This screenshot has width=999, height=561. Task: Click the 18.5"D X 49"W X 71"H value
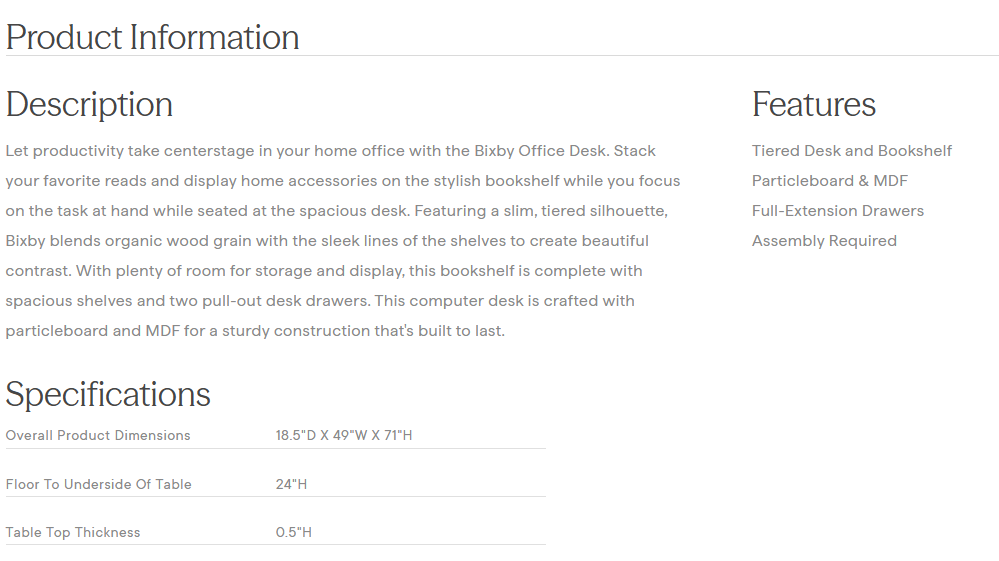[344, 436]
